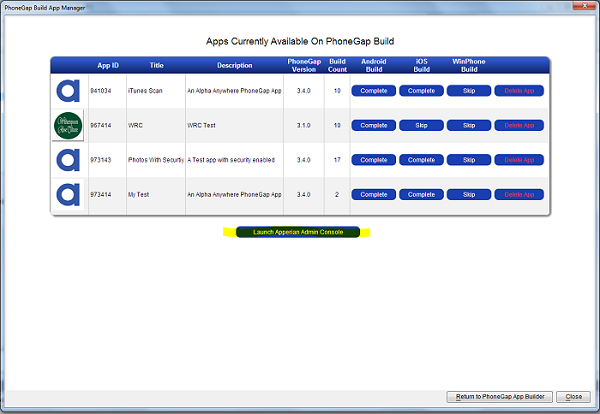The width and height of the screenshot is (600, 414).
Task: Click the App ID column header
Action: (x=108, y=65)
